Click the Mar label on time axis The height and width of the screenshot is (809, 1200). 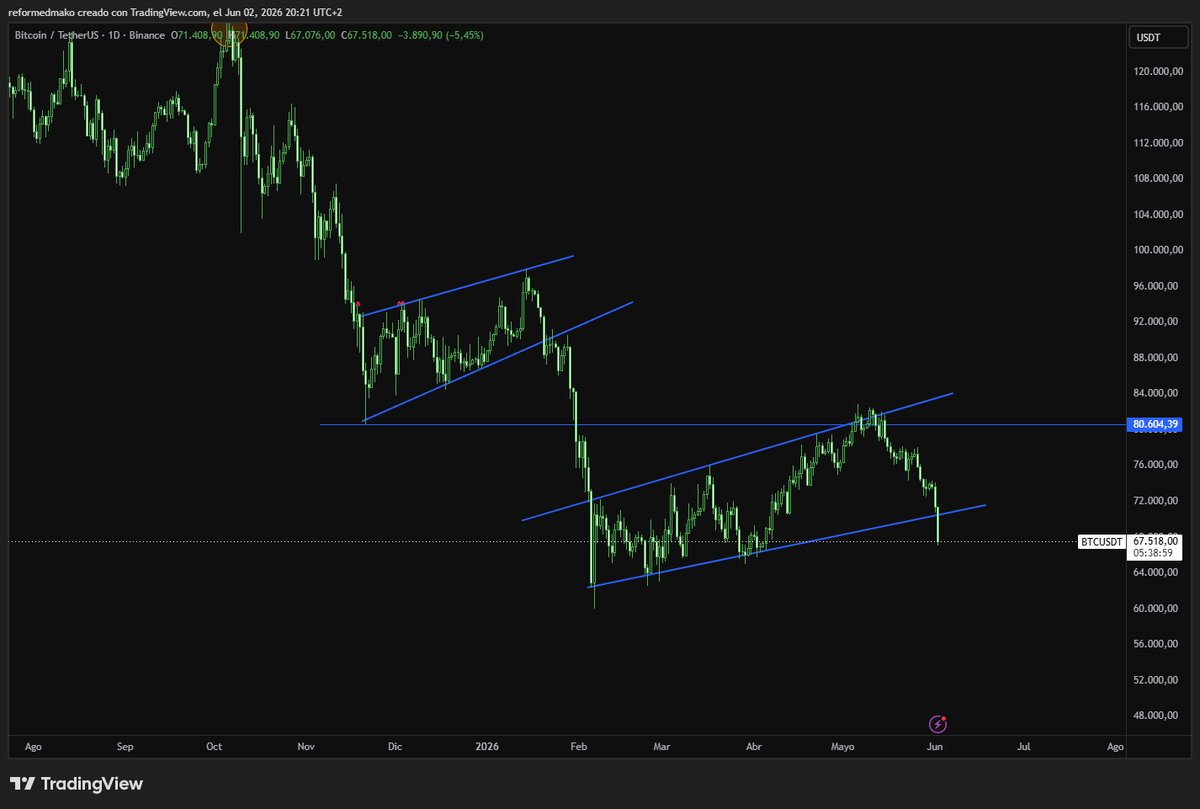click(x=661, y=747)
